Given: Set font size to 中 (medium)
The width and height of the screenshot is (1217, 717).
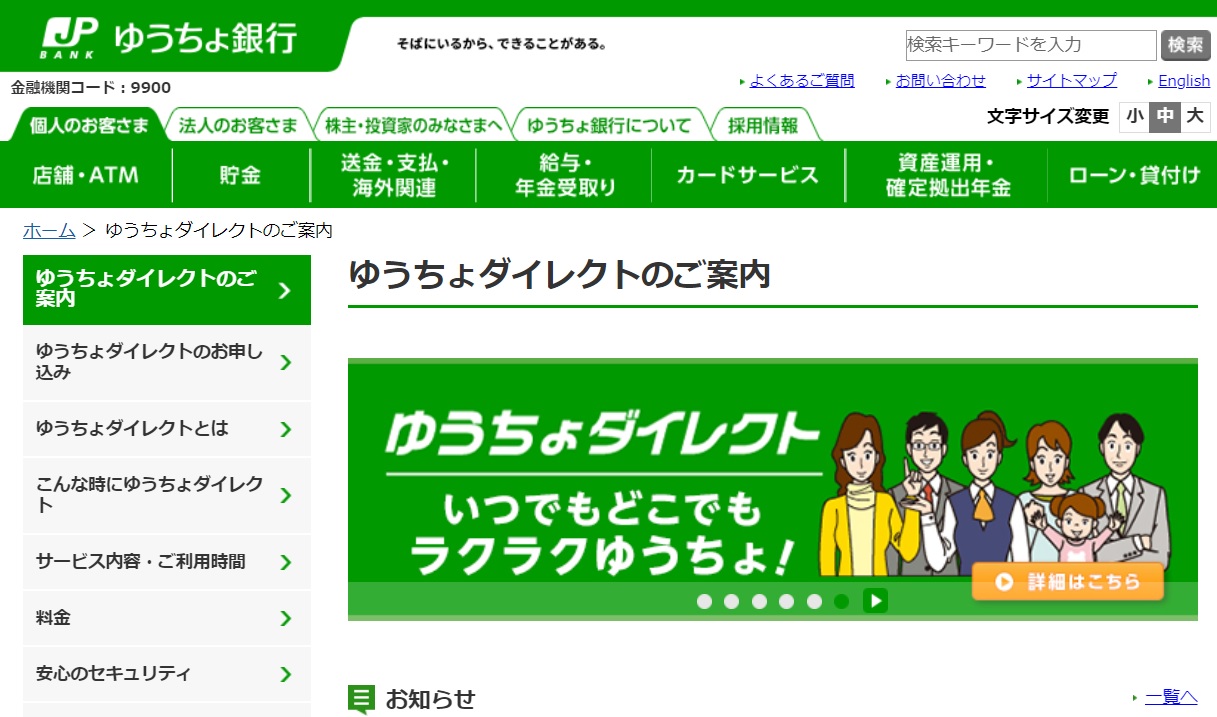Looking at the screenshot, I should [1165, 116].
